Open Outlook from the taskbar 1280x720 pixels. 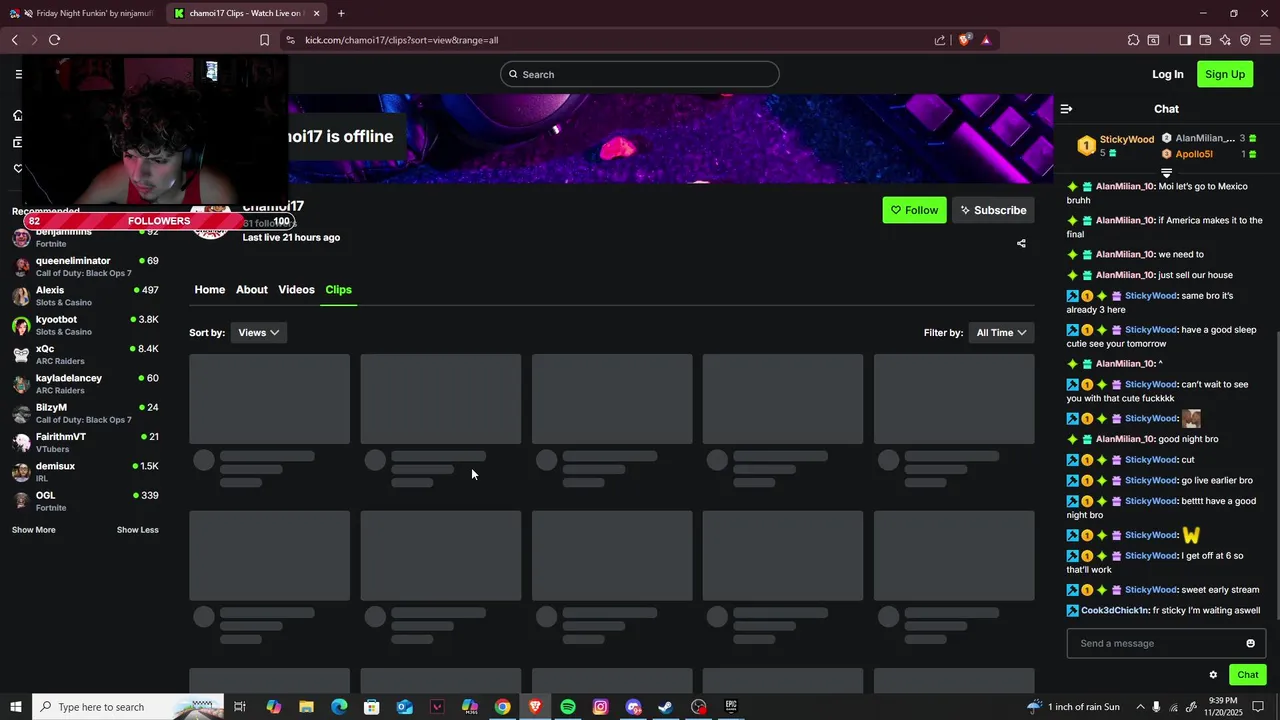tap(404, 707)
